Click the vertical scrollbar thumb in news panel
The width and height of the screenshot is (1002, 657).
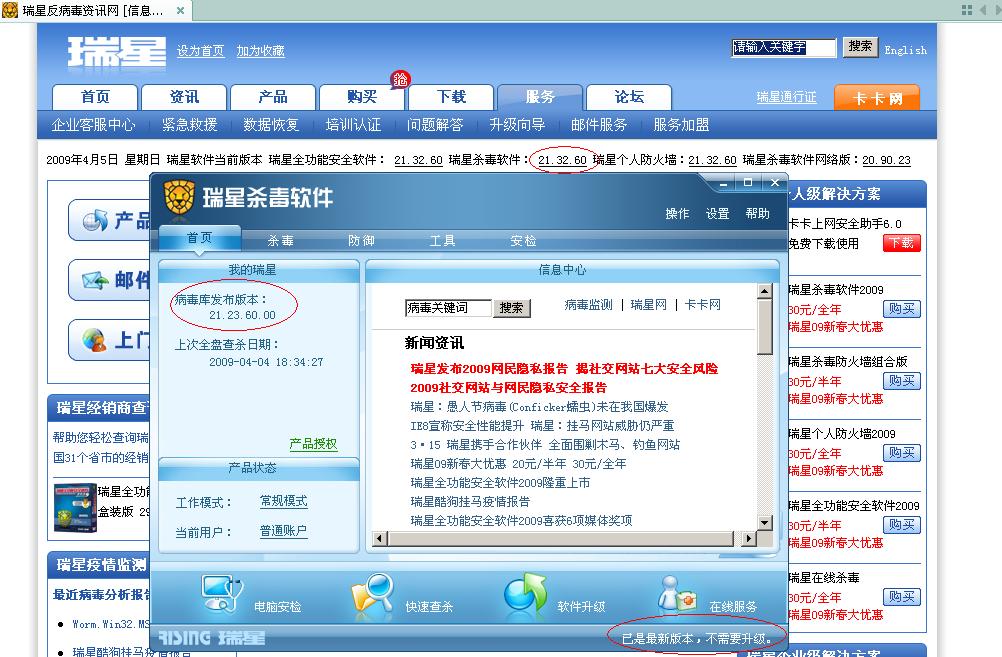[x=765, y=326]
